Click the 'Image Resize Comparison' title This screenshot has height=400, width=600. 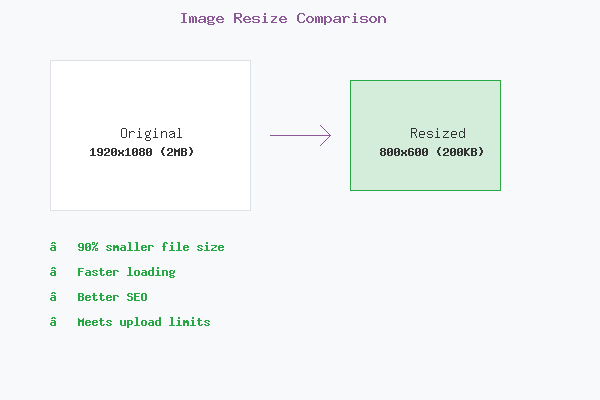point(283,18)
